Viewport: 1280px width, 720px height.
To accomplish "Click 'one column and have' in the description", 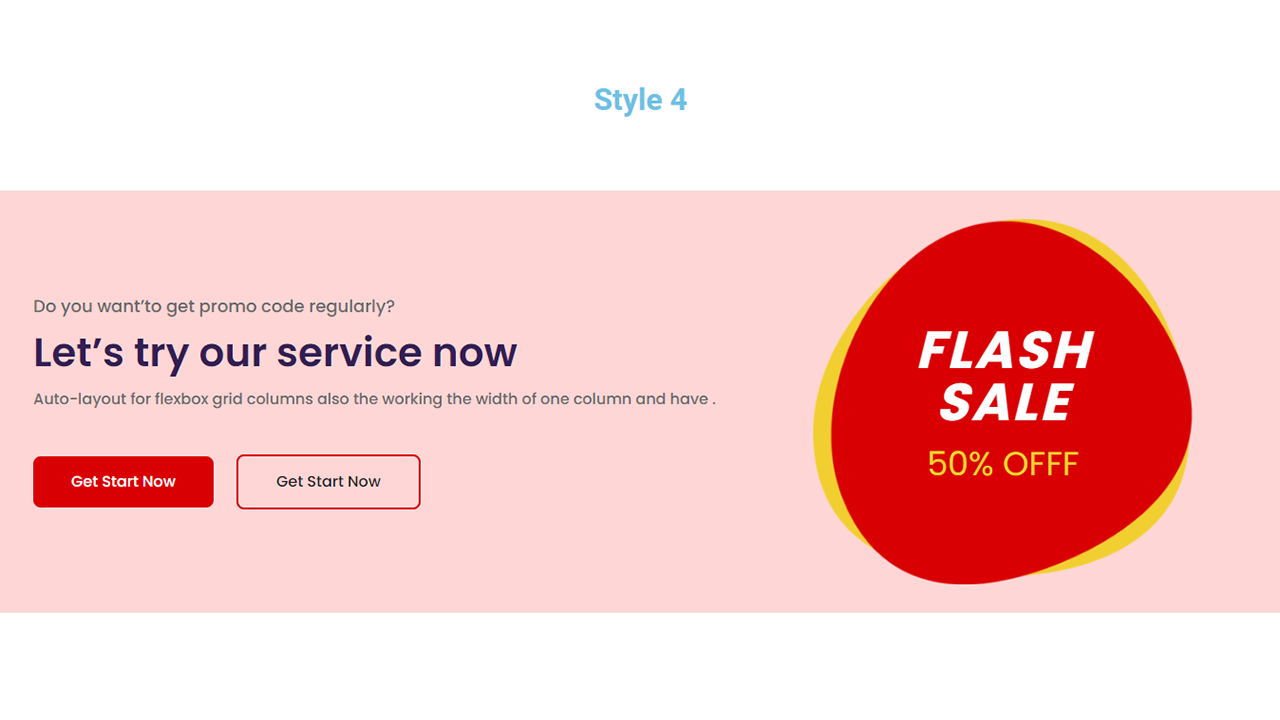I will pyautogui.click(x=624, y=399).
